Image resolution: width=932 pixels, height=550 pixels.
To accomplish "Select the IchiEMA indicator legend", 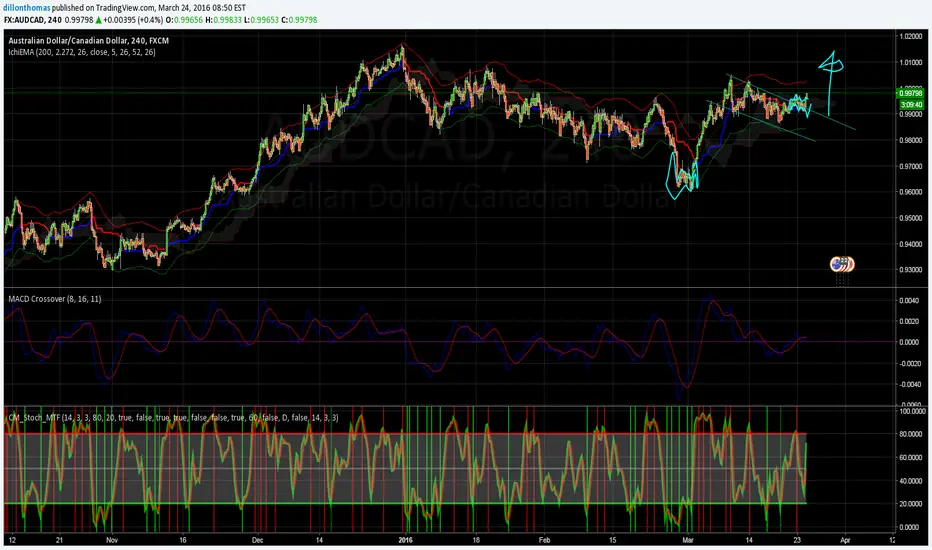I will [x=82, y=52].
